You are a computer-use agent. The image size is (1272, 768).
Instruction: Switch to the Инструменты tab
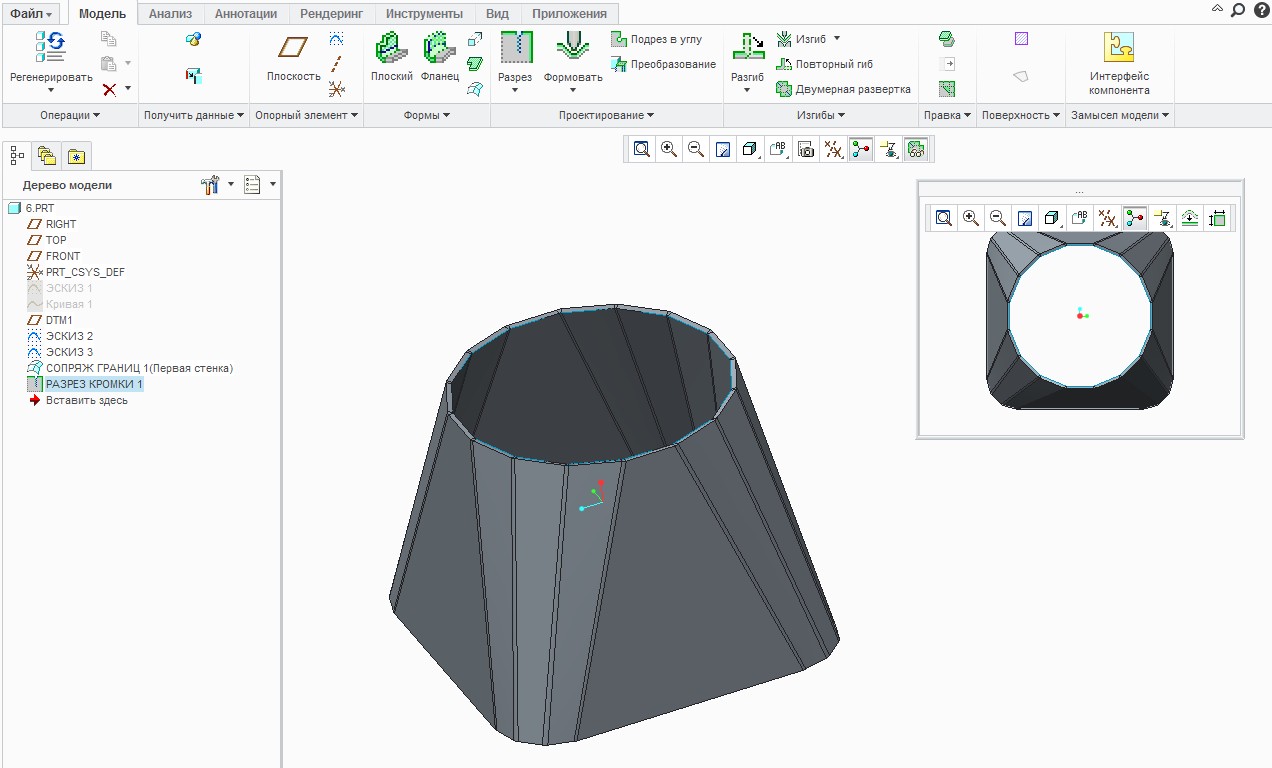(x=424, y=14)
